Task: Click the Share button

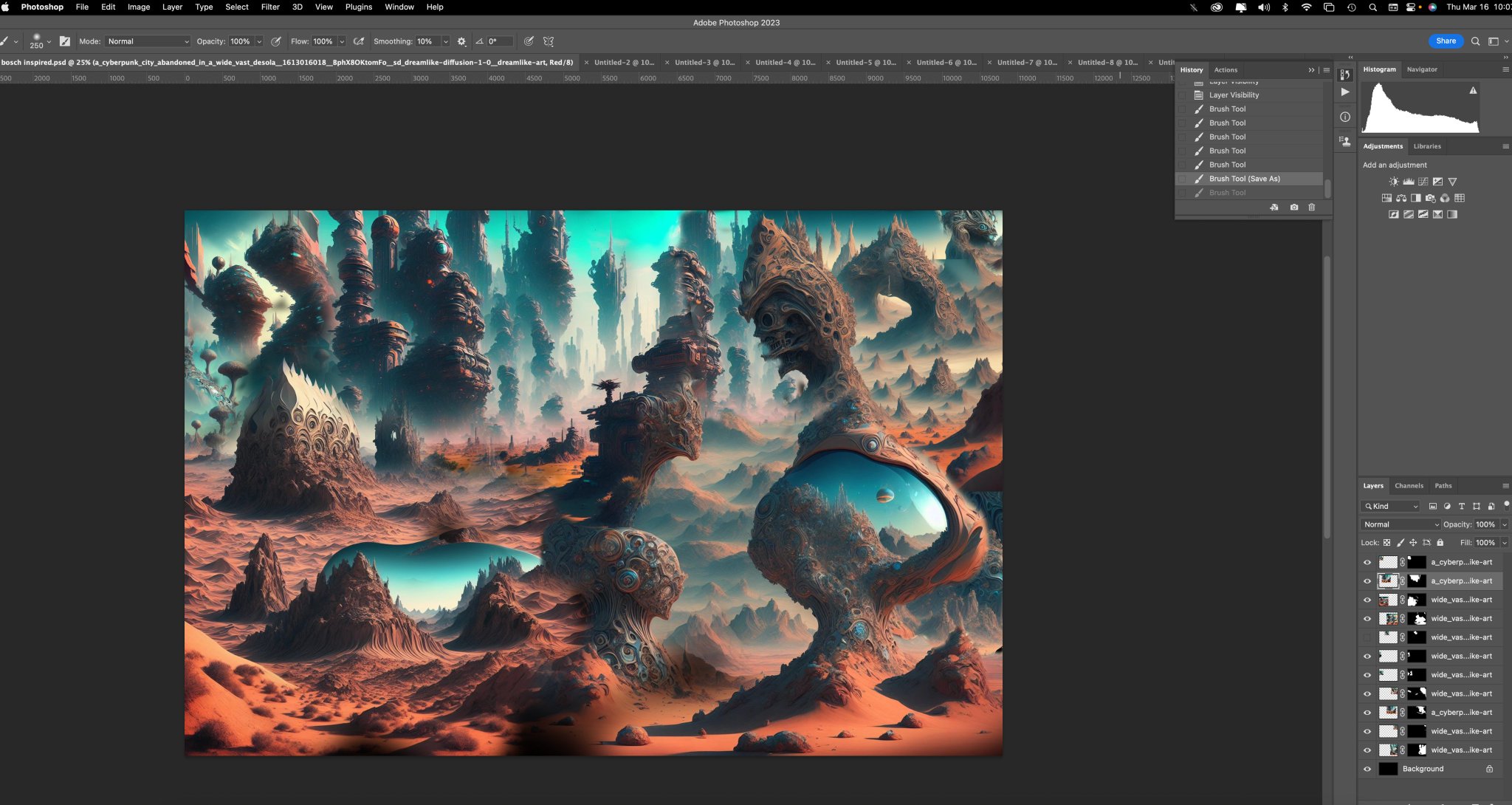Action: tap(1446, 41)
